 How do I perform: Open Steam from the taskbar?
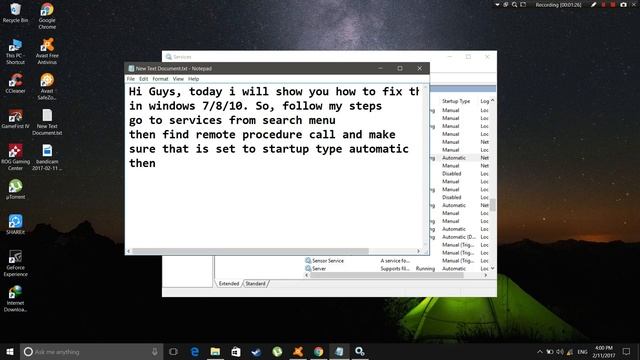[256, 351]
